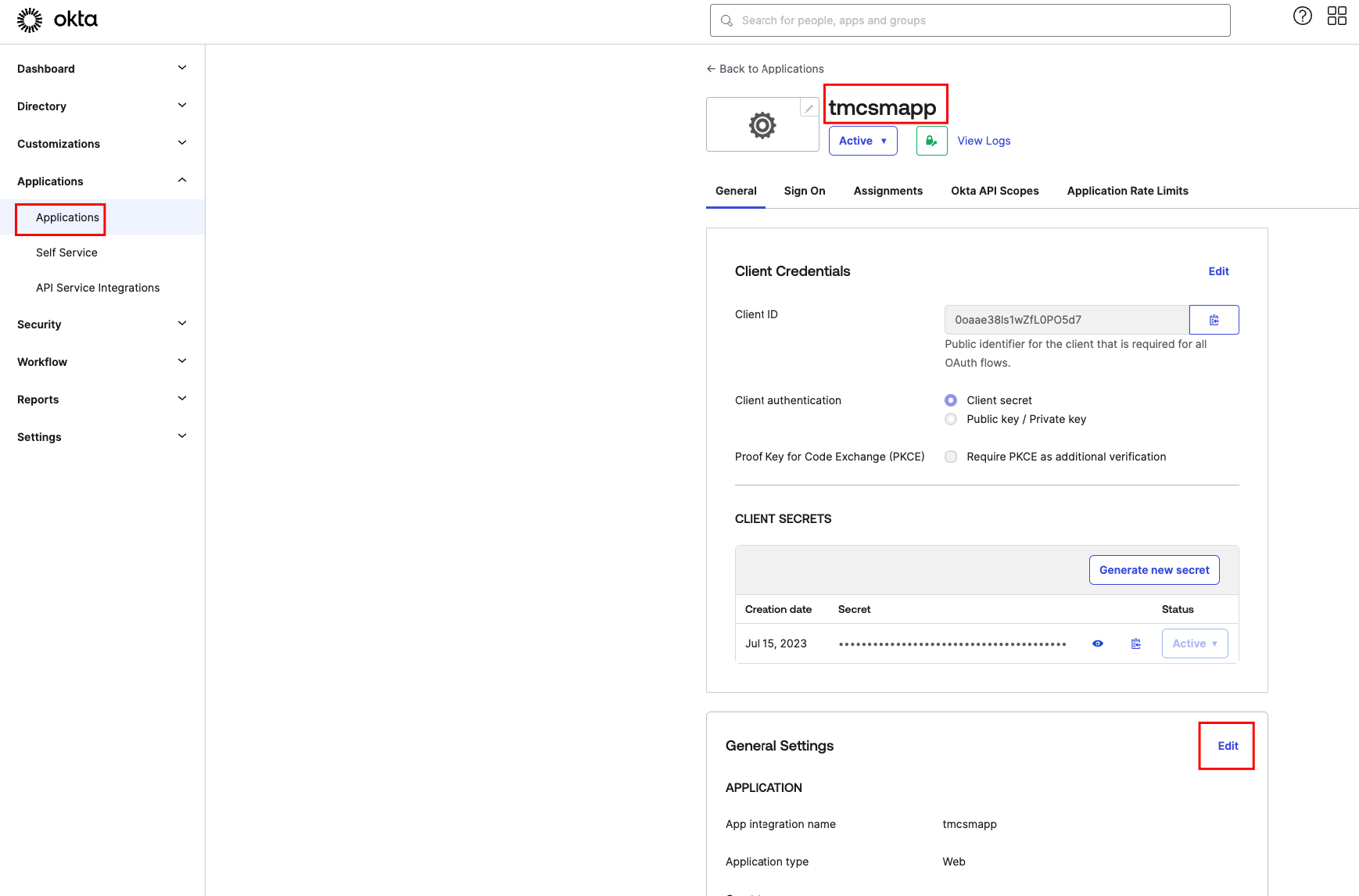Open the apps grid icon
Viewport: 1359px width, 896px height.
(1336, 16)
